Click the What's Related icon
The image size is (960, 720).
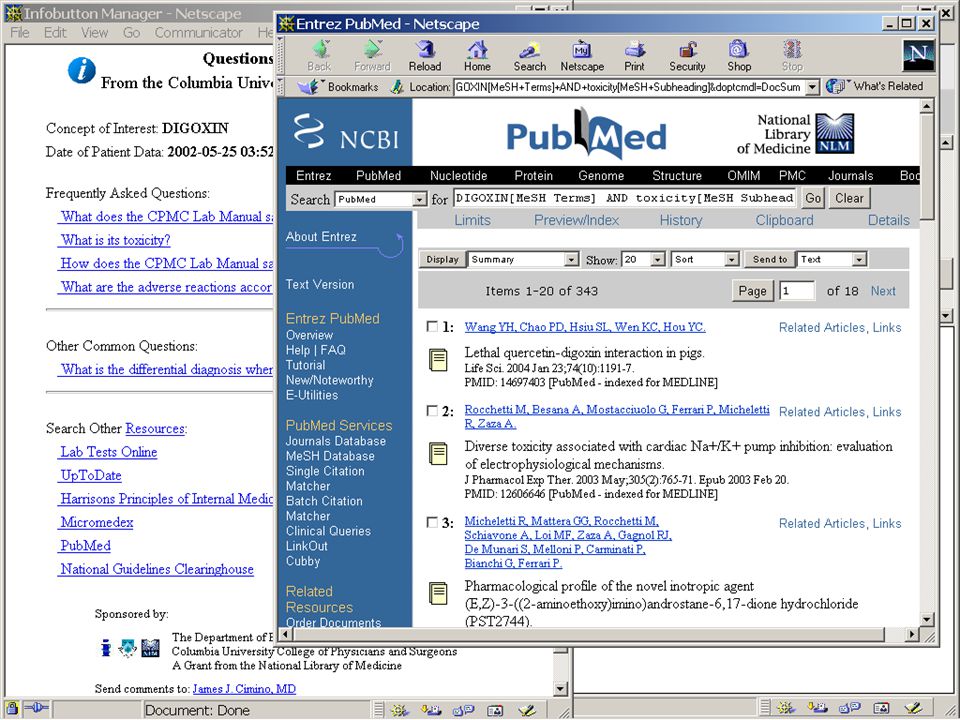click(835, 86)
